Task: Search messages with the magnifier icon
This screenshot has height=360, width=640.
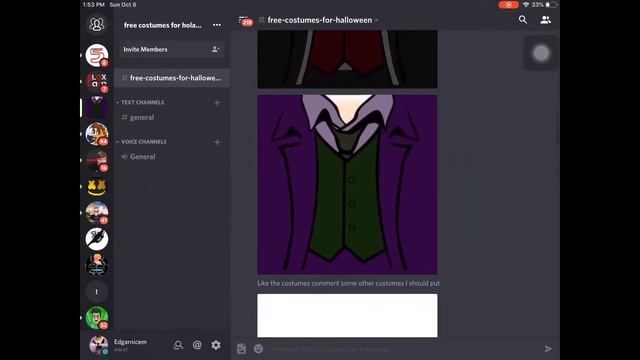Action: tap(522, 20)
